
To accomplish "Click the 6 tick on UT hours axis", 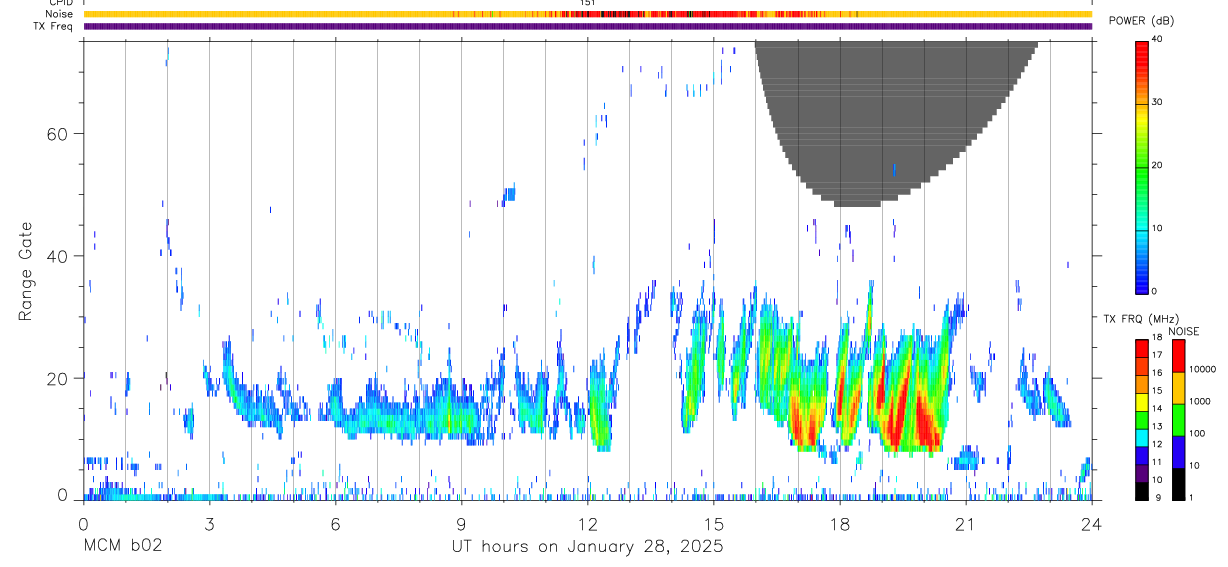I will (335, 523).
